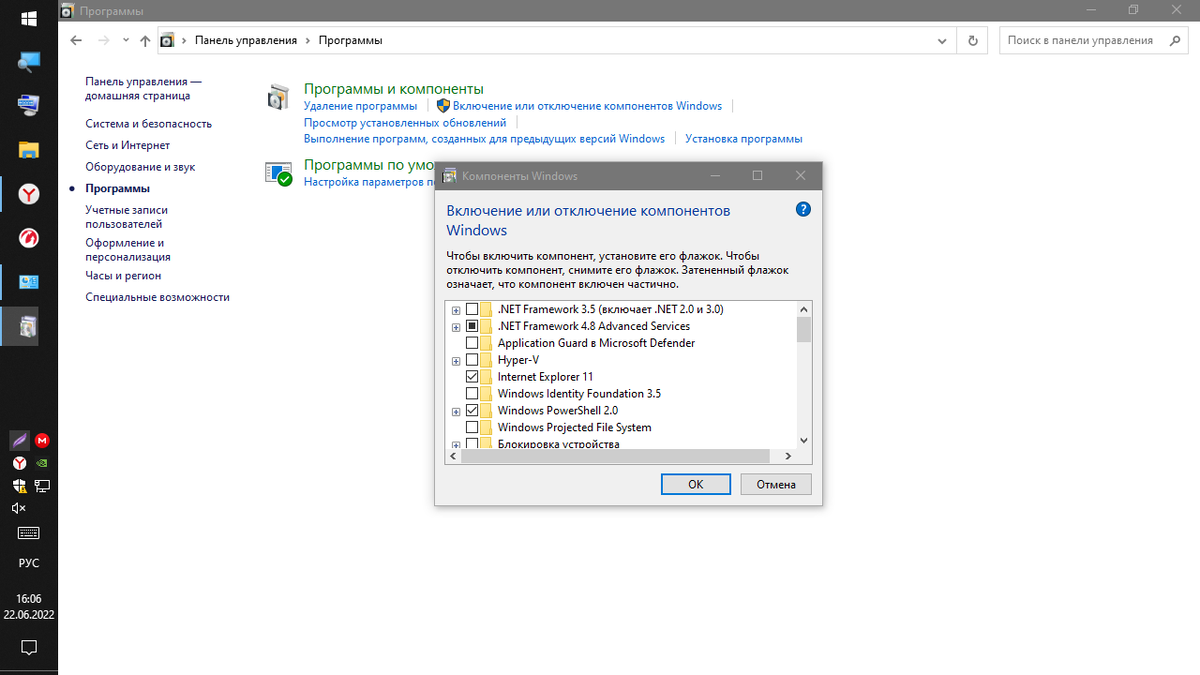Open the NVIDIA icon in the system tray
The width and height of the screenshot is (1200, 675).
42,463
